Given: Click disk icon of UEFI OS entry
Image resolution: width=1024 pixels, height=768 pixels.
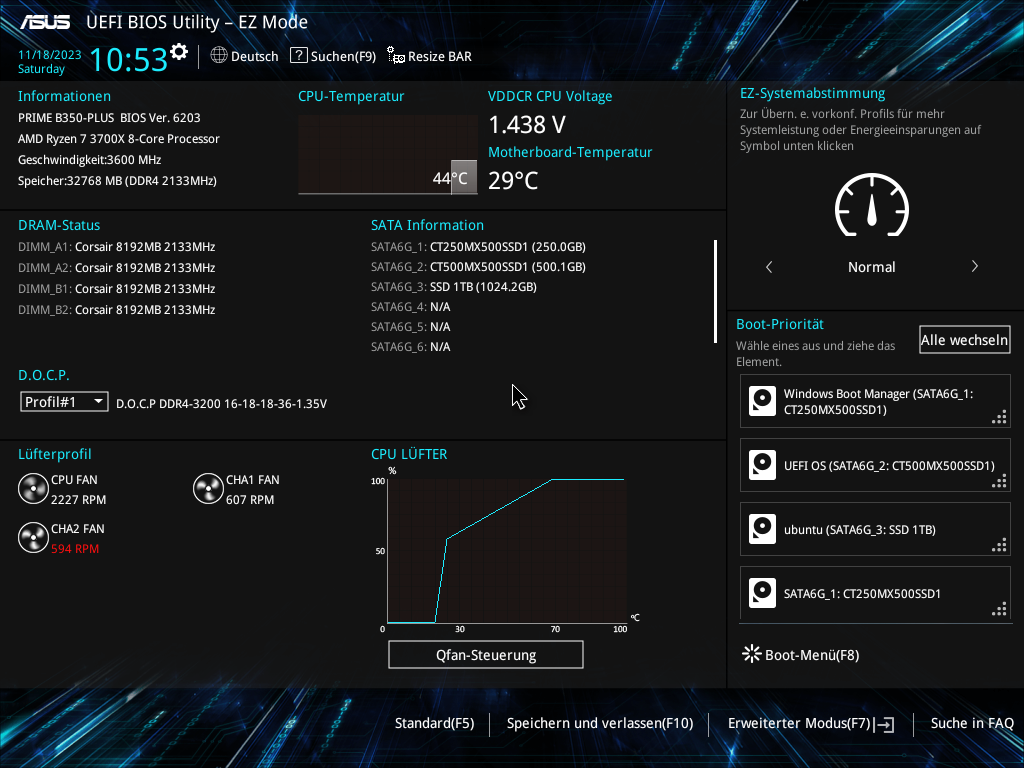Looking at the screenshot, I should point(762,465).
